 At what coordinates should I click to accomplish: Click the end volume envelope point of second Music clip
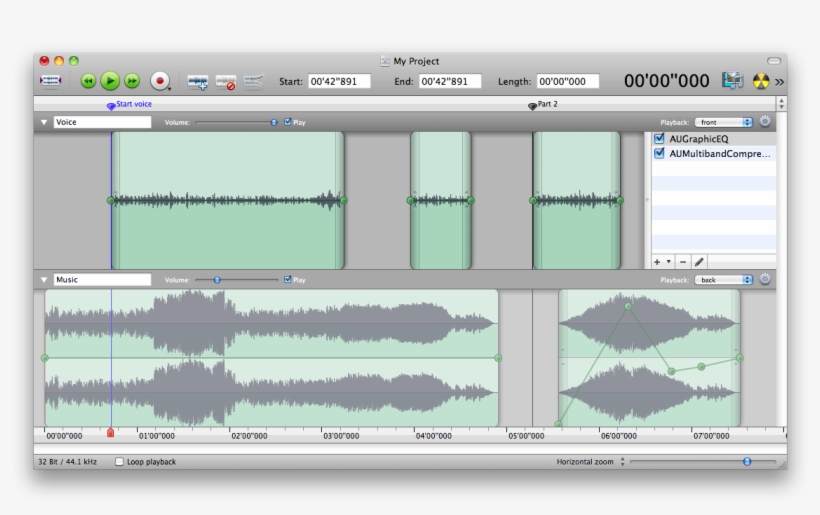(739, 358)
